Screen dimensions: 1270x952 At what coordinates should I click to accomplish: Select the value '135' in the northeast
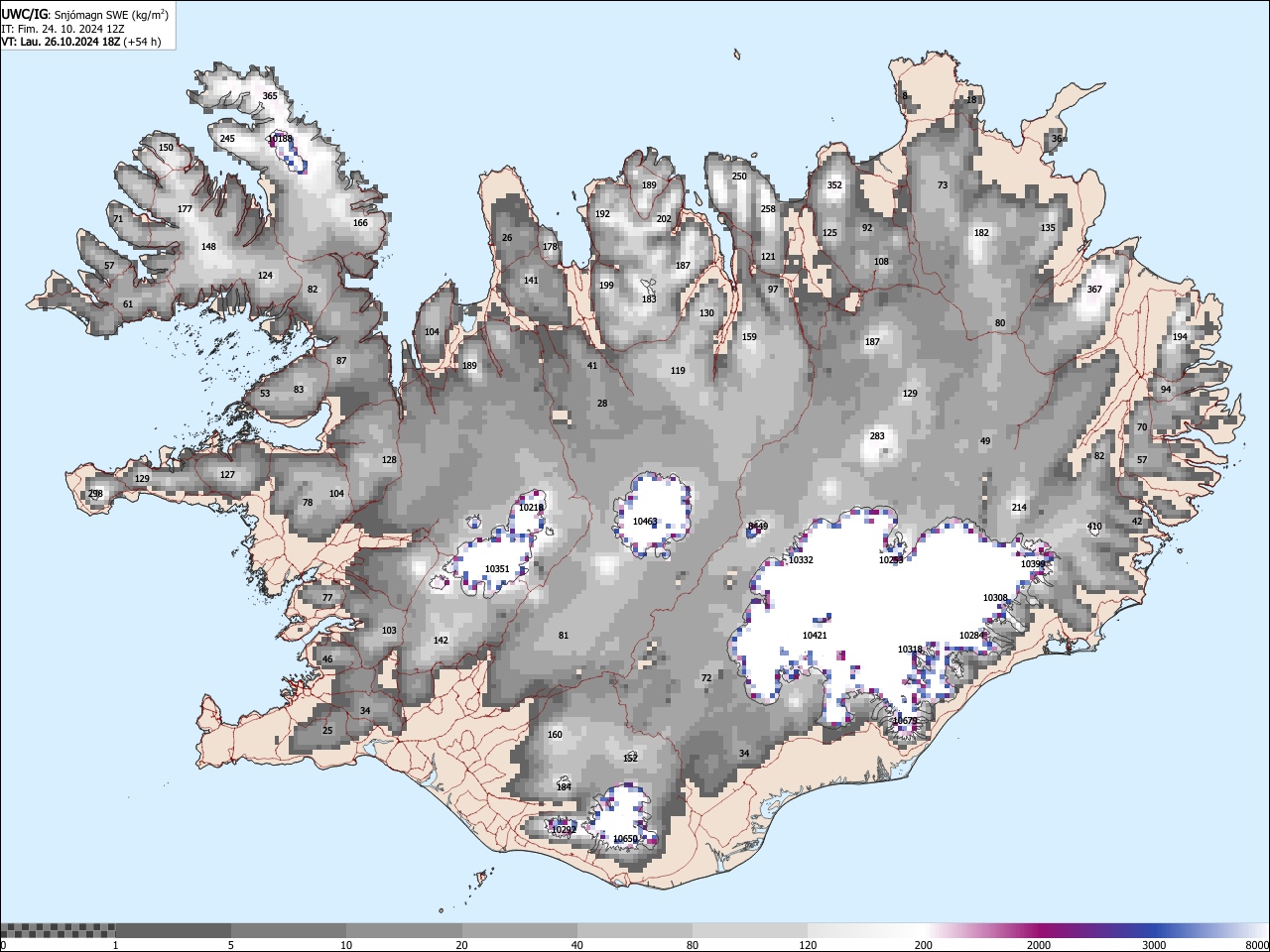pyautogui.click(x=1048, y=228)
